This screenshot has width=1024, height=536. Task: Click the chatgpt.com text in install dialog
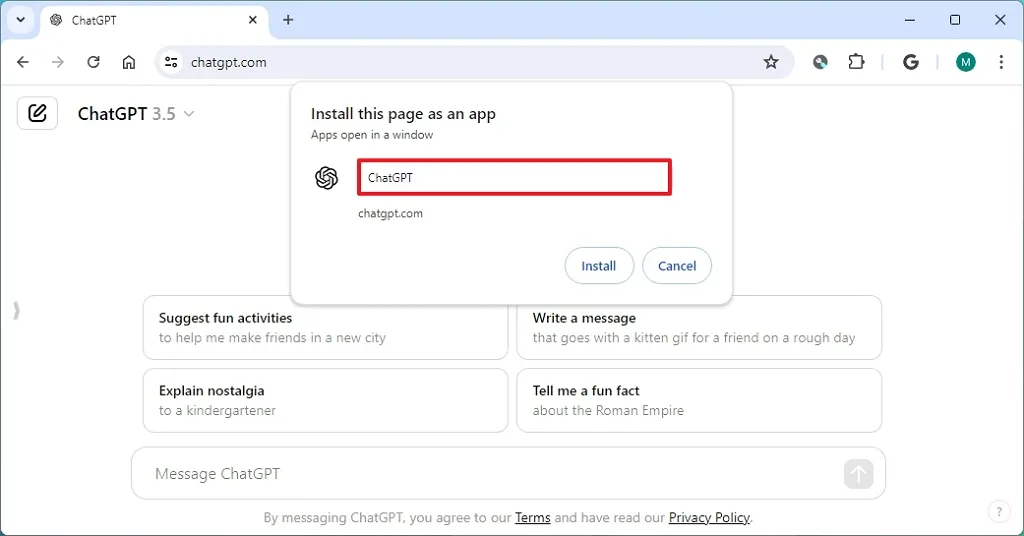coord(390,213)
